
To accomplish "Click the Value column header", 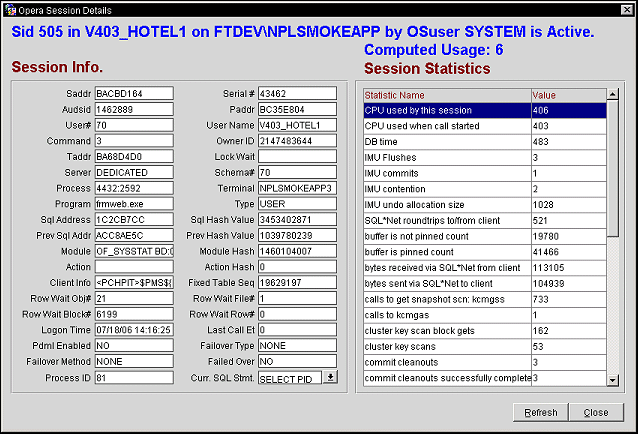I will coord(566,95).
